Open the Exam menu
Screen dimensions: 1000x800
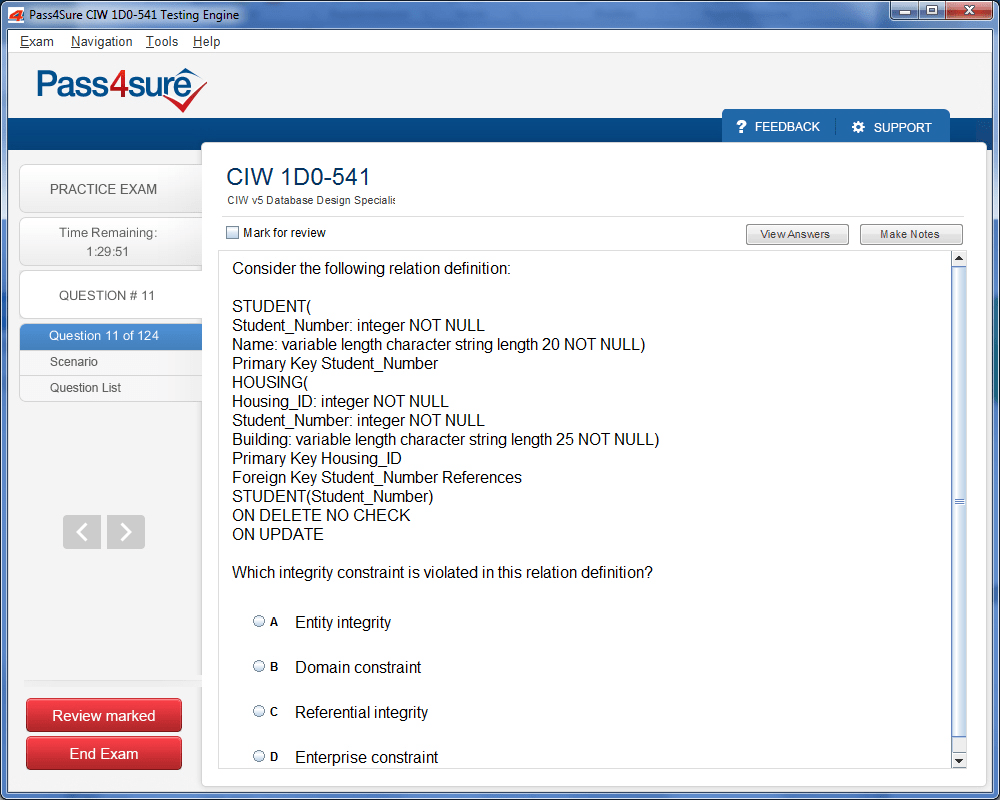point(36,41)
